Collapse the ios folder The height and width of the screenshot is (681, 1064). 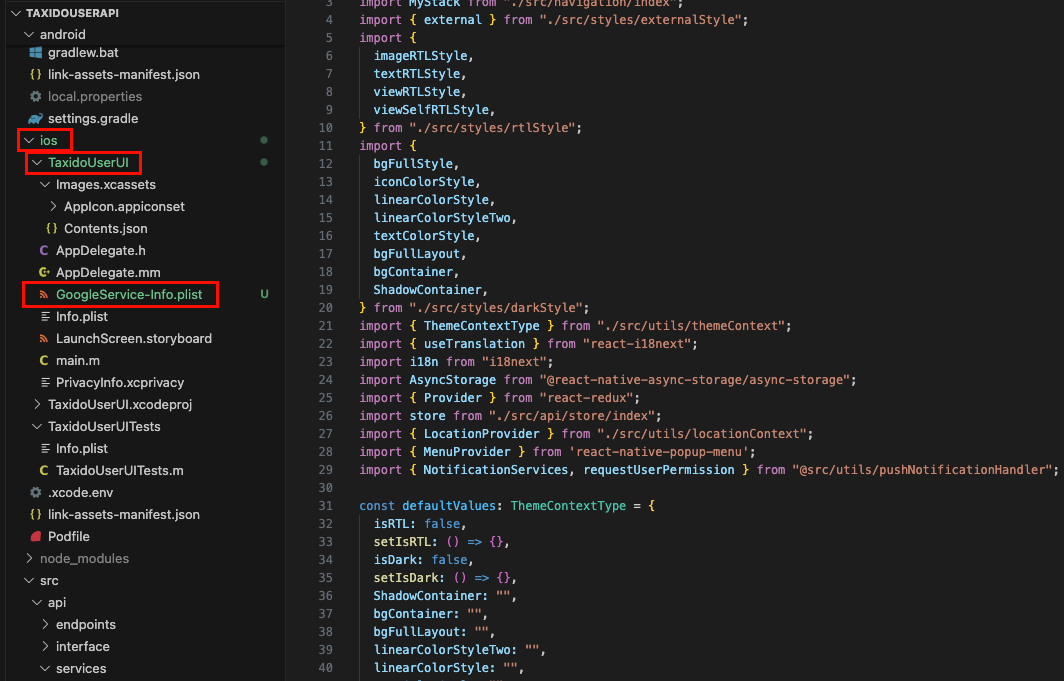29,141
